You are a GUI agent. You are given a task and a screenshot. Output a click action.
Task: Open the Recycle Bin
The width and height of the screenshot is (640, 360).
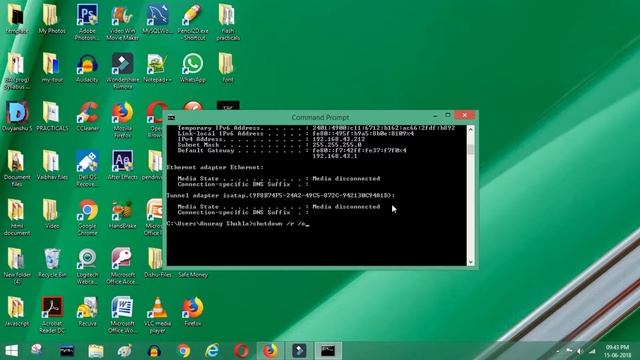pyautogui.click(x=52, y=263)
